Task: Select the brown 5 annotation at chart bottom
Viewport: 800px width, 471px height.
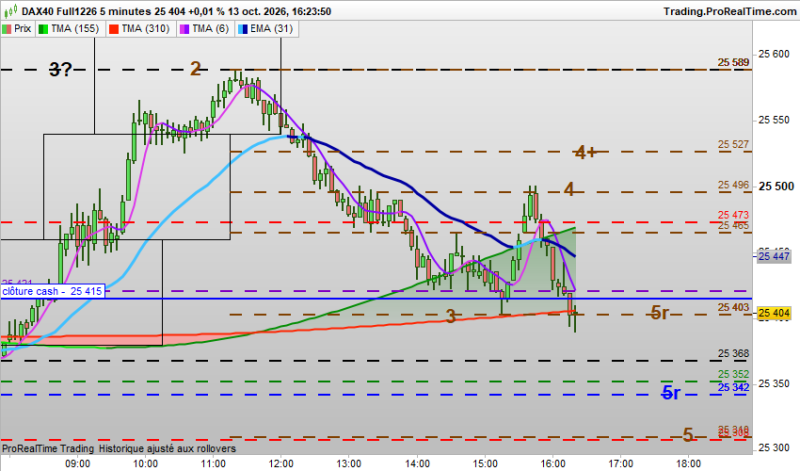Action: [688, 435]
